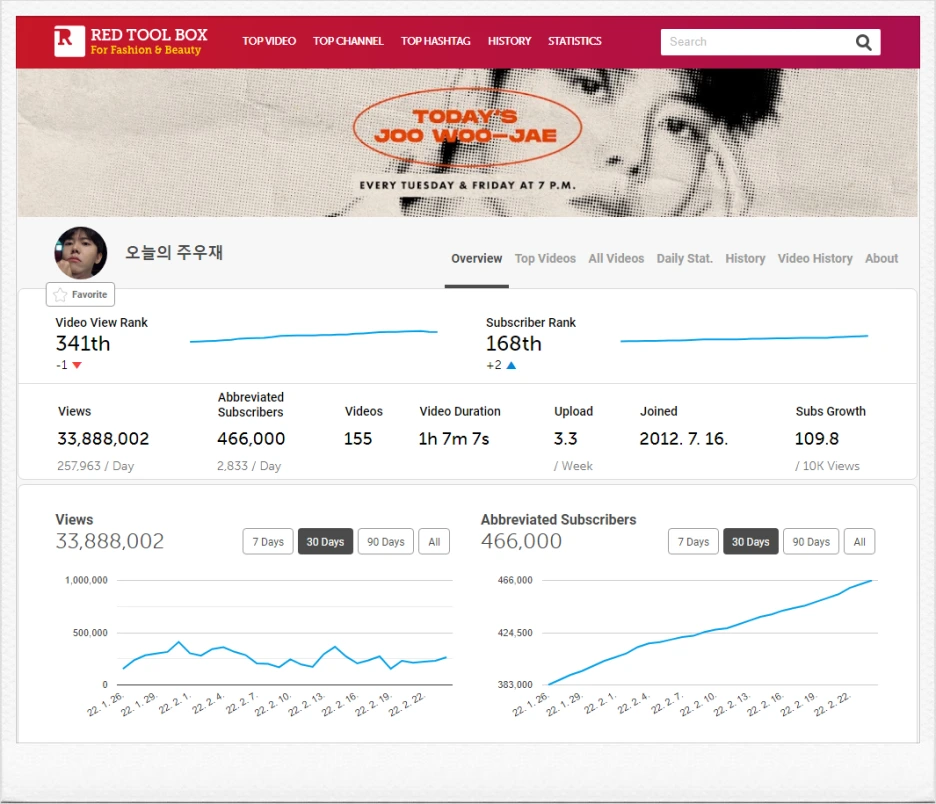Click the Video View Rank sparkline
Image resolution: width=936 pixels, height=804 pixels.
tap(313, 336)
